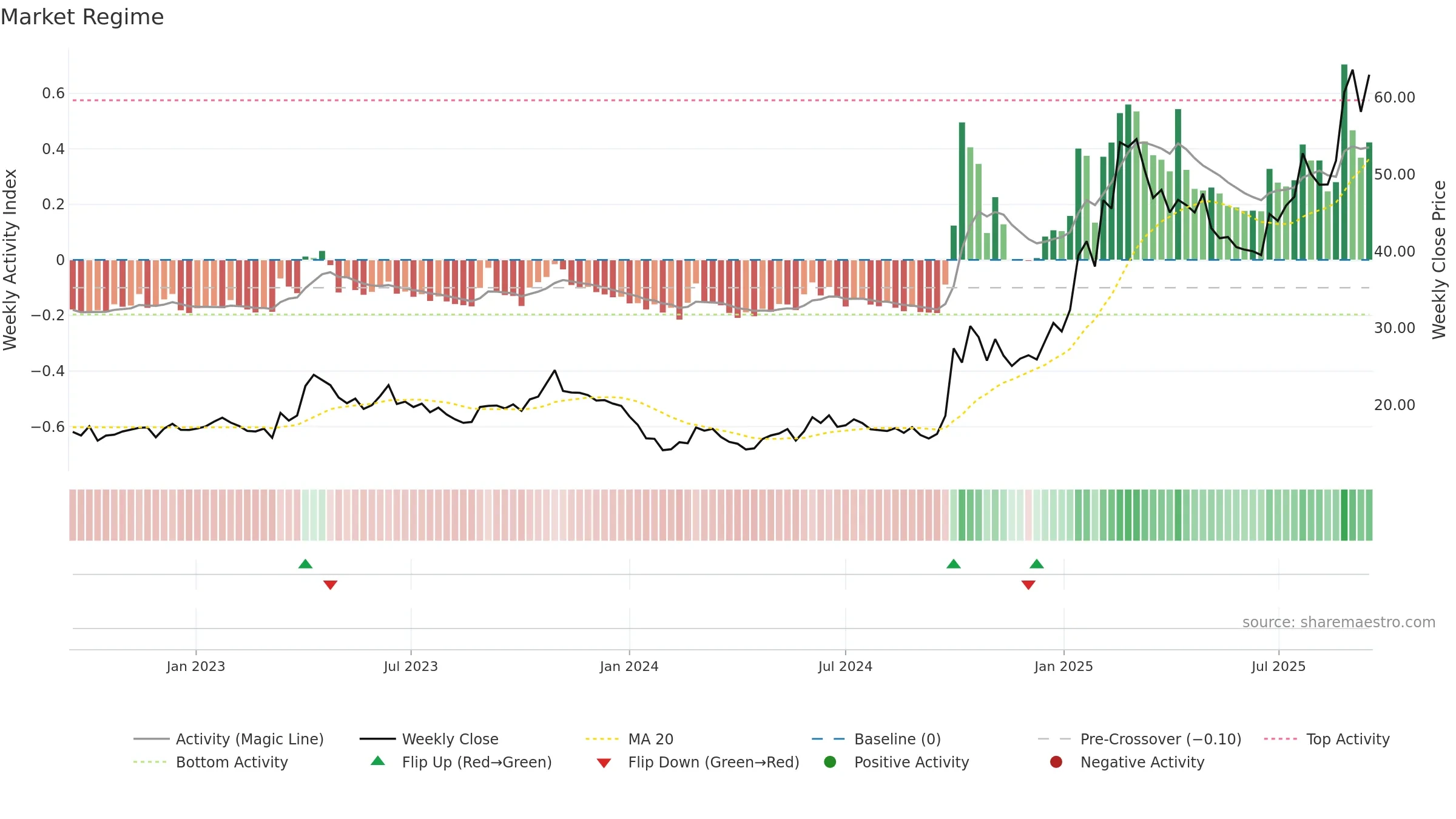Click the Positive Activity legend label
Viewport: 1456px width, 819px height.
pyautogui.click(x=911, y=762)
